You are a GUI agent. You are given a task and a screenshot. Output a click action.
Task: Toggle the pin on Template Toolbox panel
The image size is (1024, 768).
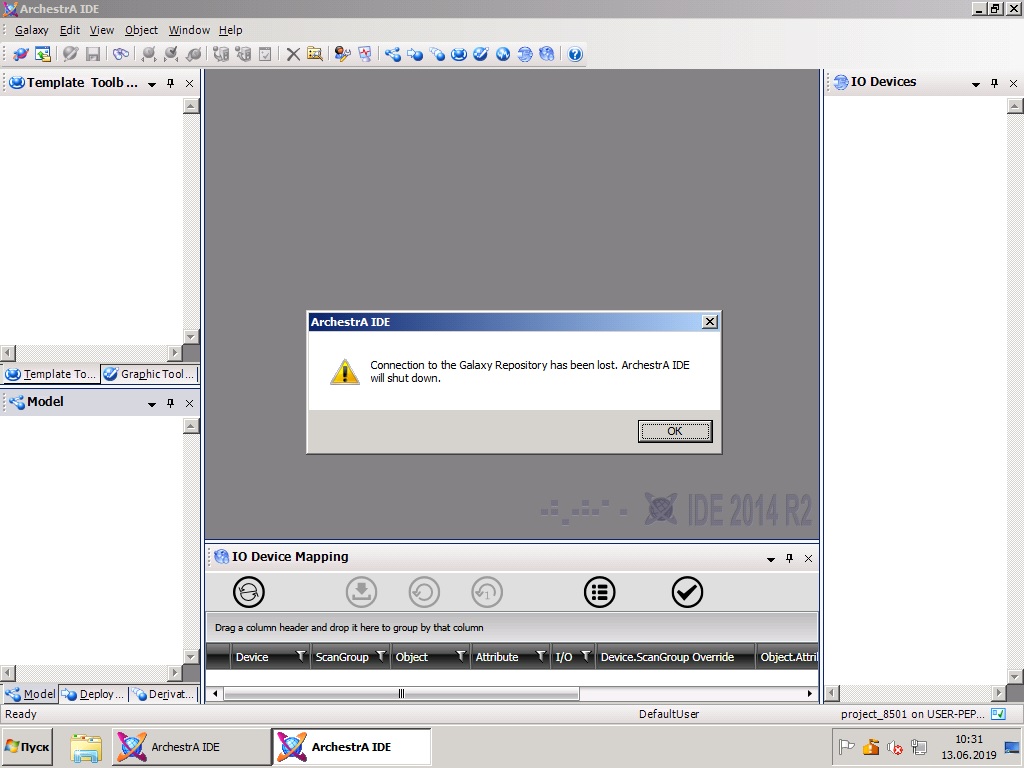171,83
